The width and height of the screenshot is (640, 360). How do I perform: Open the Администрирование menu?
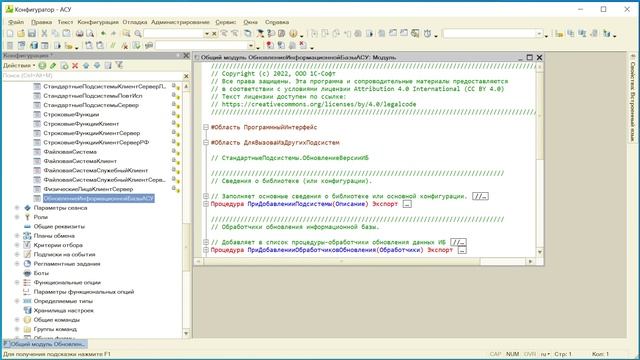click(x=180, y=22)
